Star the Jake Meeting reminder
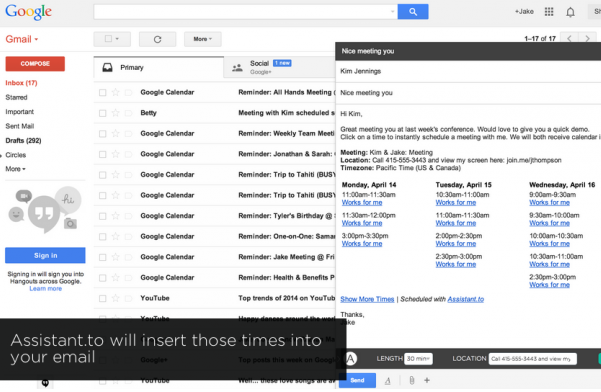The image size is (601, 392). coord(115,257)
